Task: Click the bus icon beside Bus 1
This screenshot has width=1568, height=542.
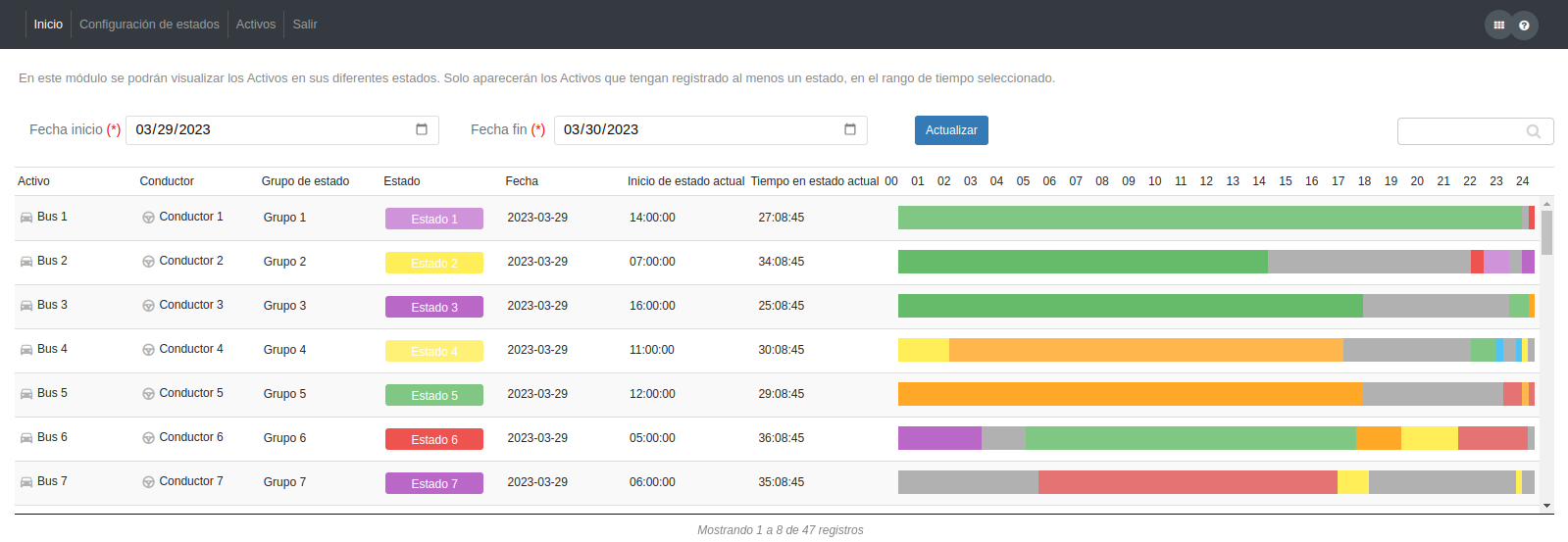Action: pos(26,218)
